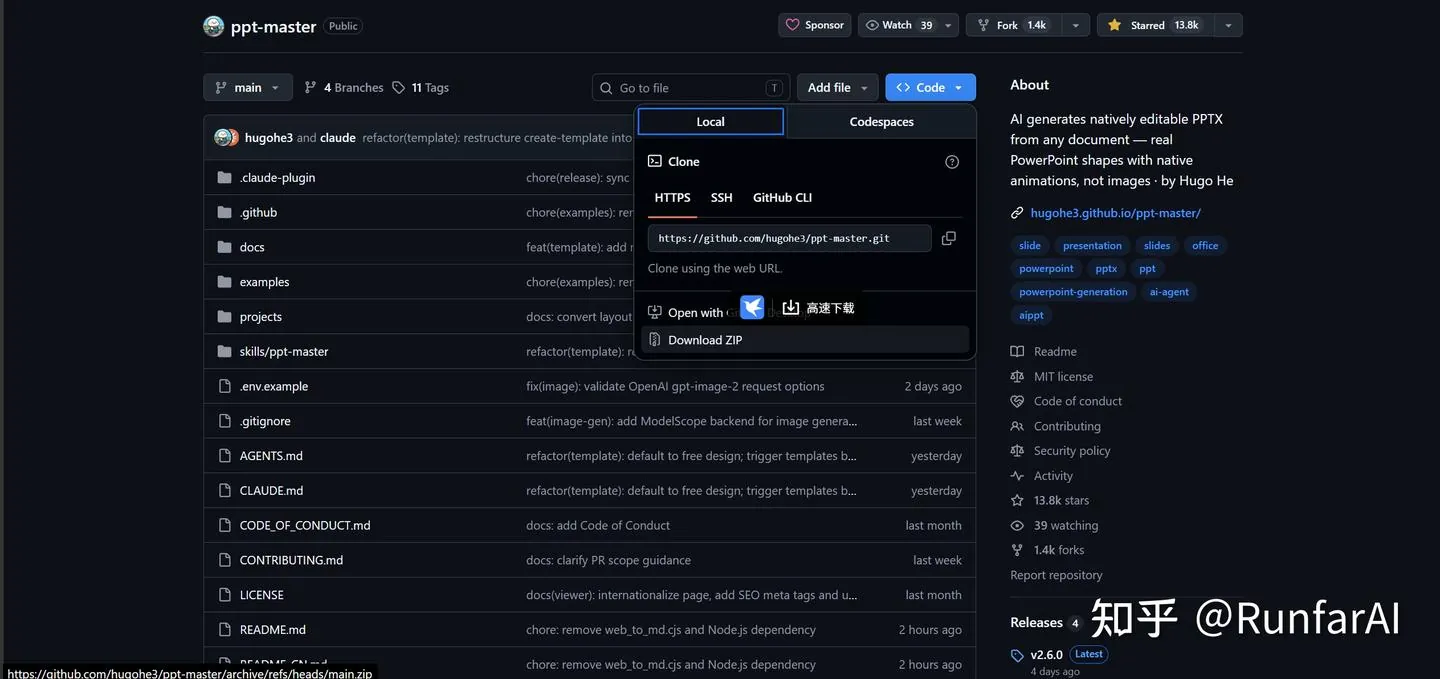Select the GitHub CLI clone tab
This screenshot has width=1440, height=679.
(782, 198)
